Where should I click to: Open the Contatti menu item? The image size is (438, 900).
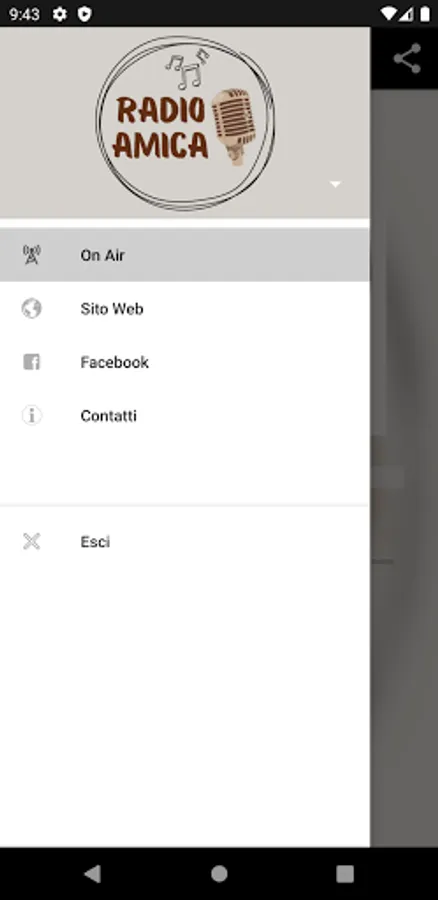(185, 415)
